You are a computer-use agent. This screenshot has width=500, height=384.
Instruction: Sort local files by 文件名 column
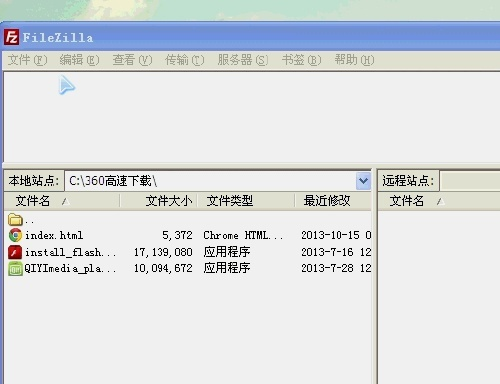point(62,201)
